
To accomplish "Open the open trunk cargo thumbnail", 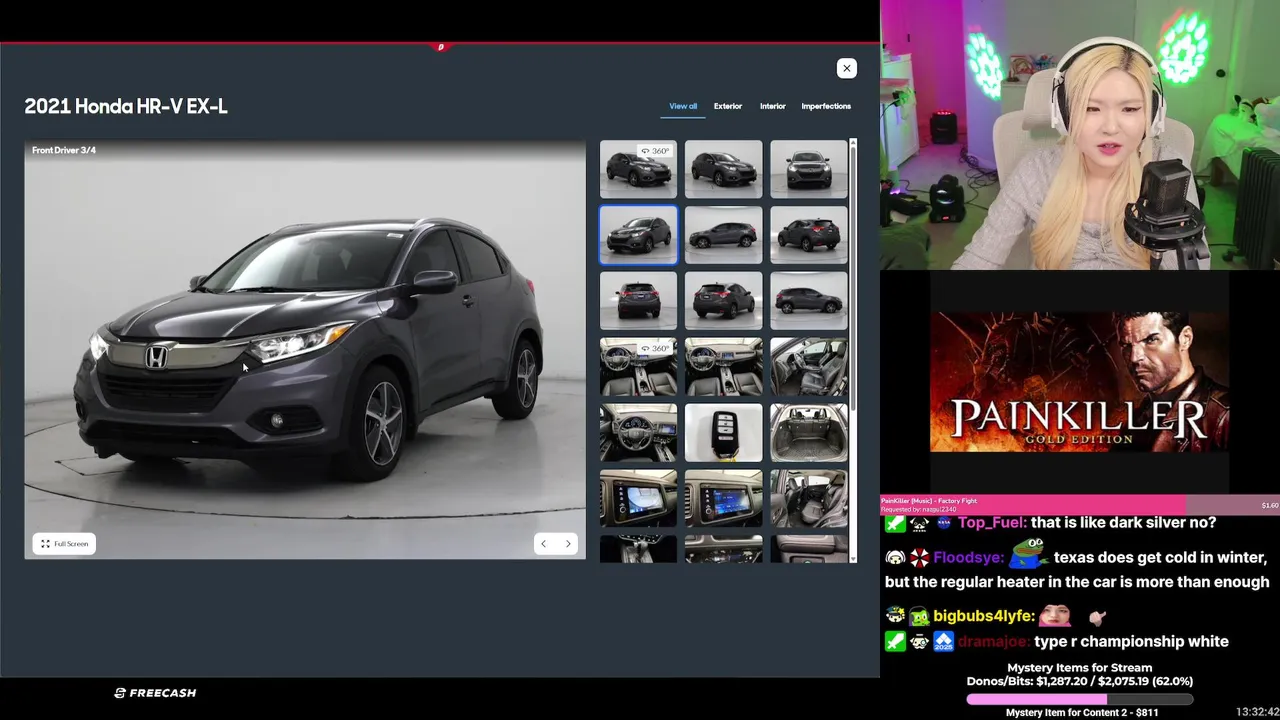I will click(x=808, y=433).
